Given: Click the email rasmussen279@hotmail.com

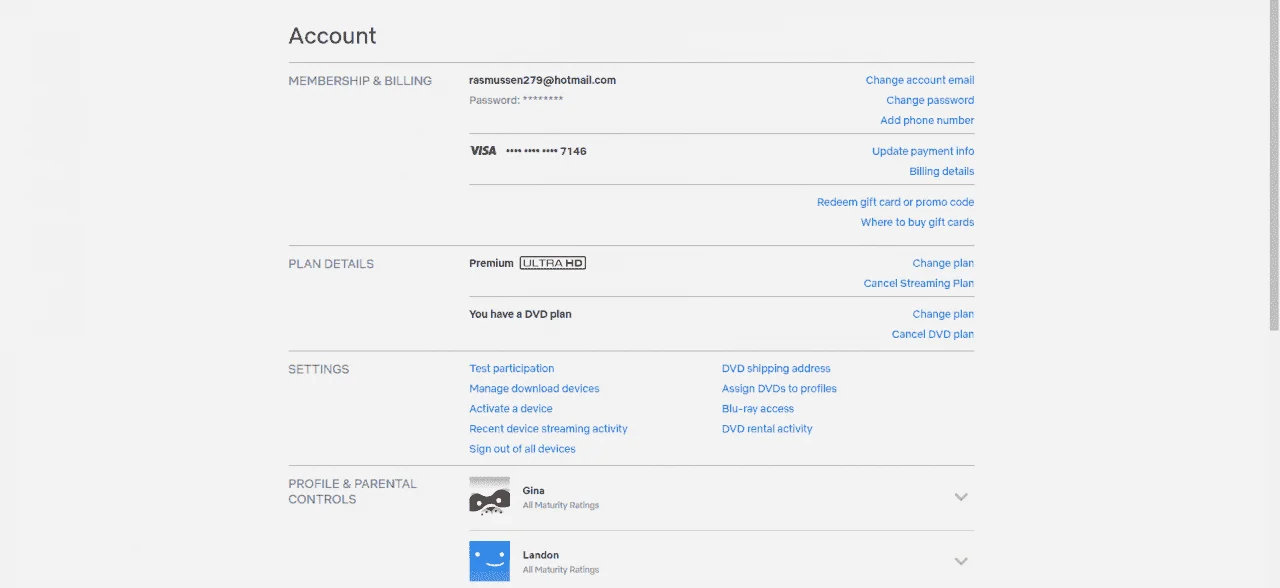Looking at the screenshot, I should coord(542,80).
